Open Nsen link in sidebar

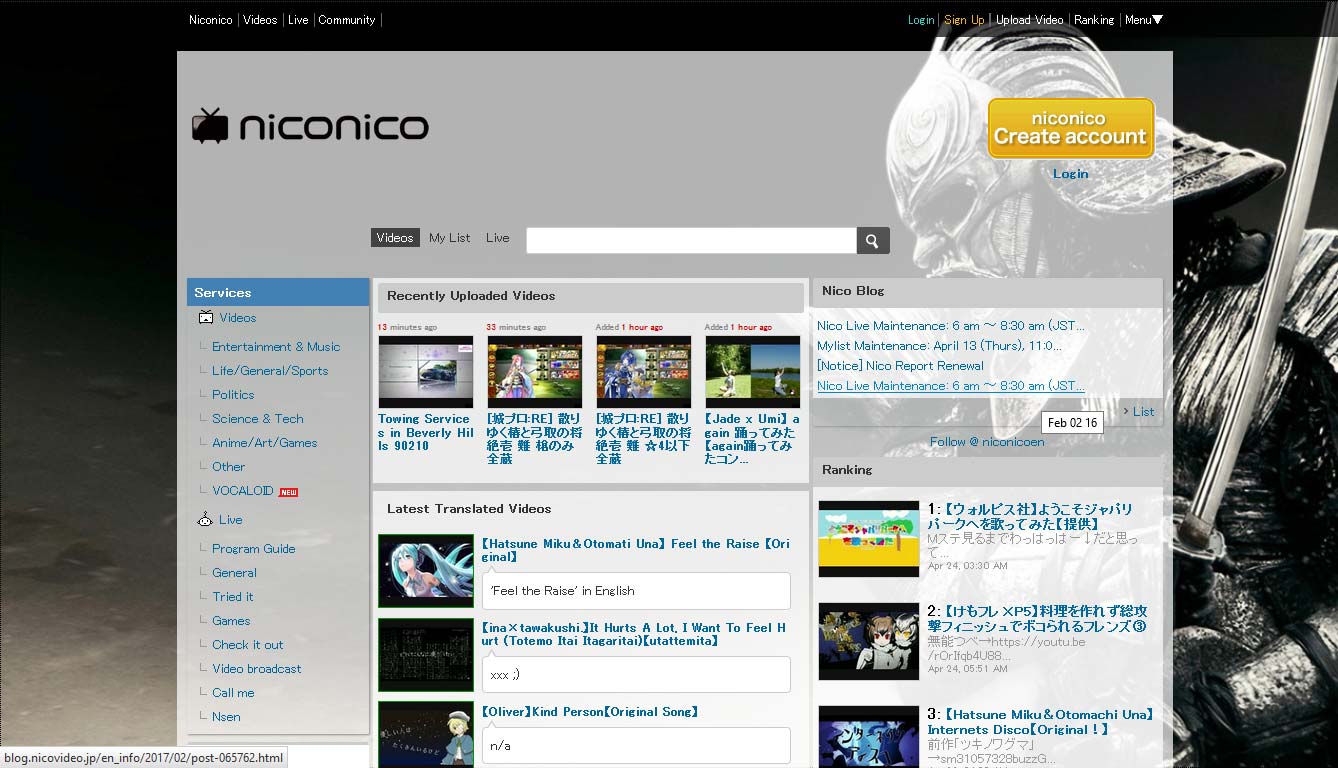click(x=226, y=717)
